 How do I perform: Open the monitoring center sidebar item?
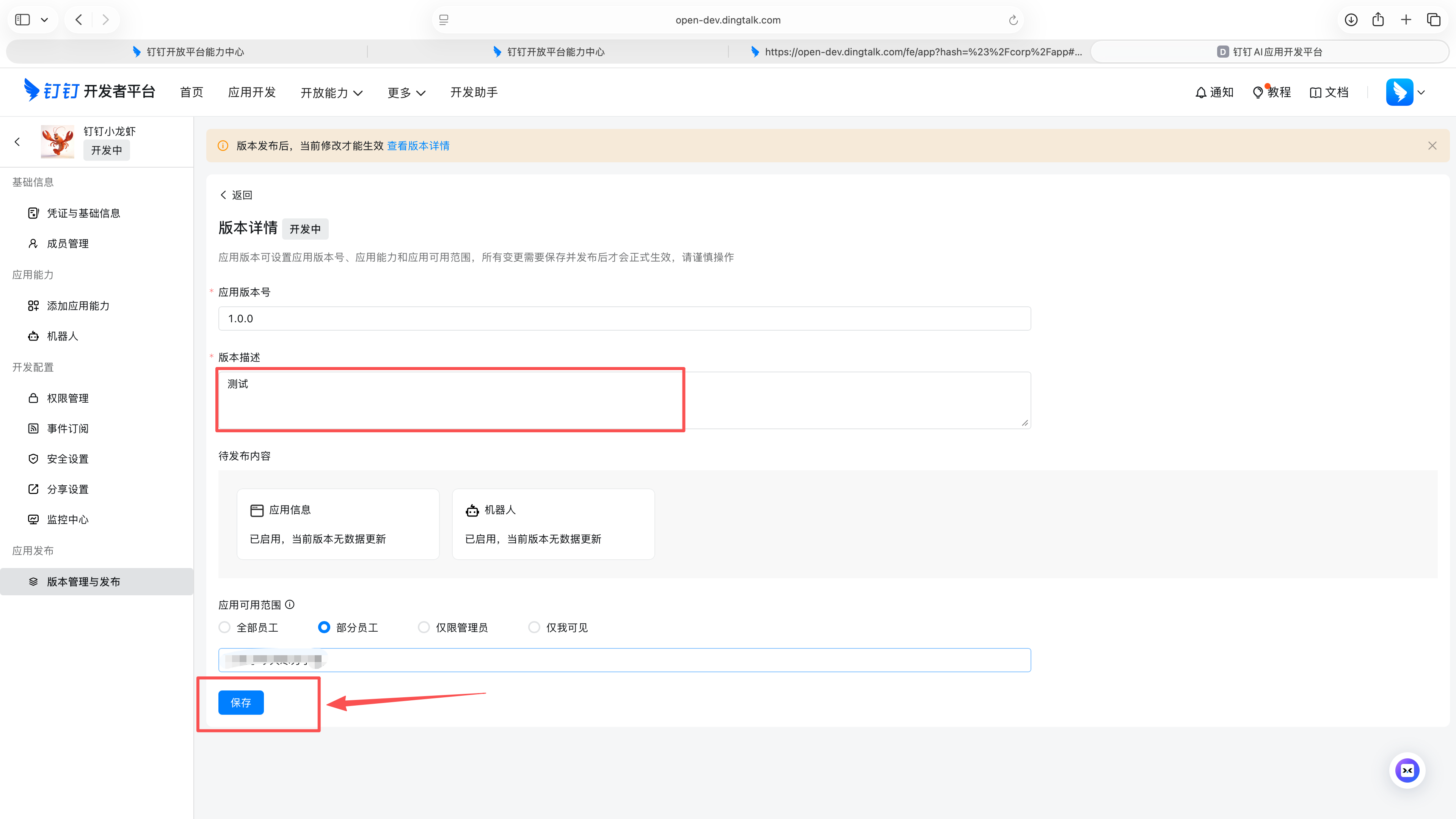coord(67,519)
